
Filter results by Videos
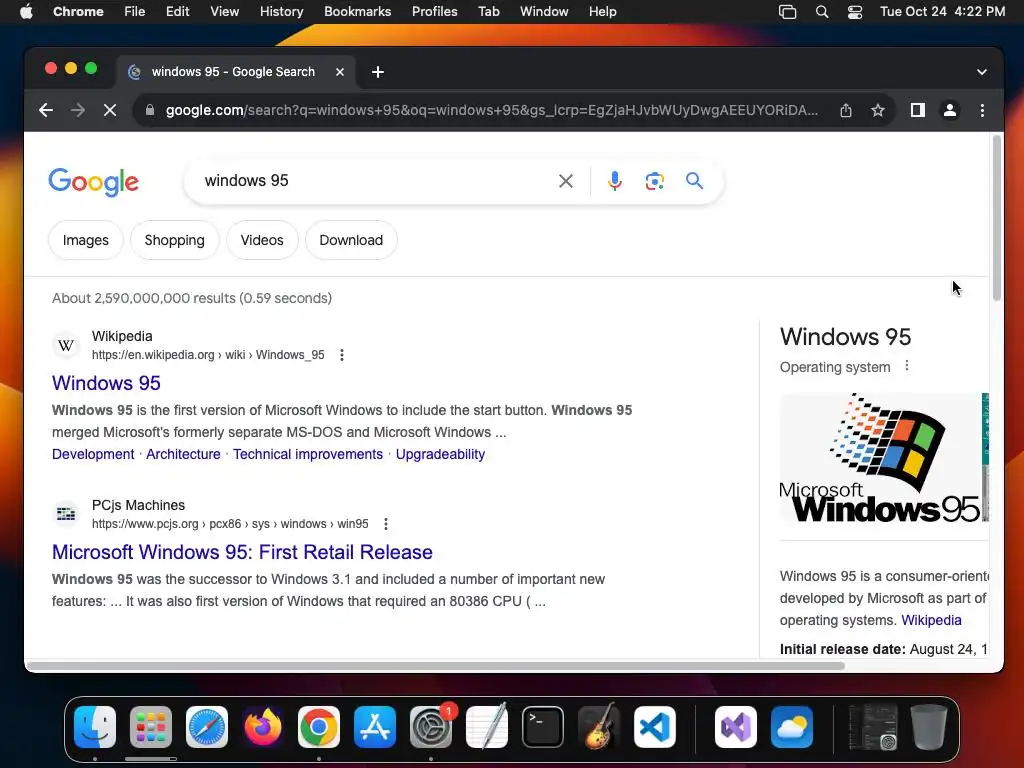pos(262,240)
